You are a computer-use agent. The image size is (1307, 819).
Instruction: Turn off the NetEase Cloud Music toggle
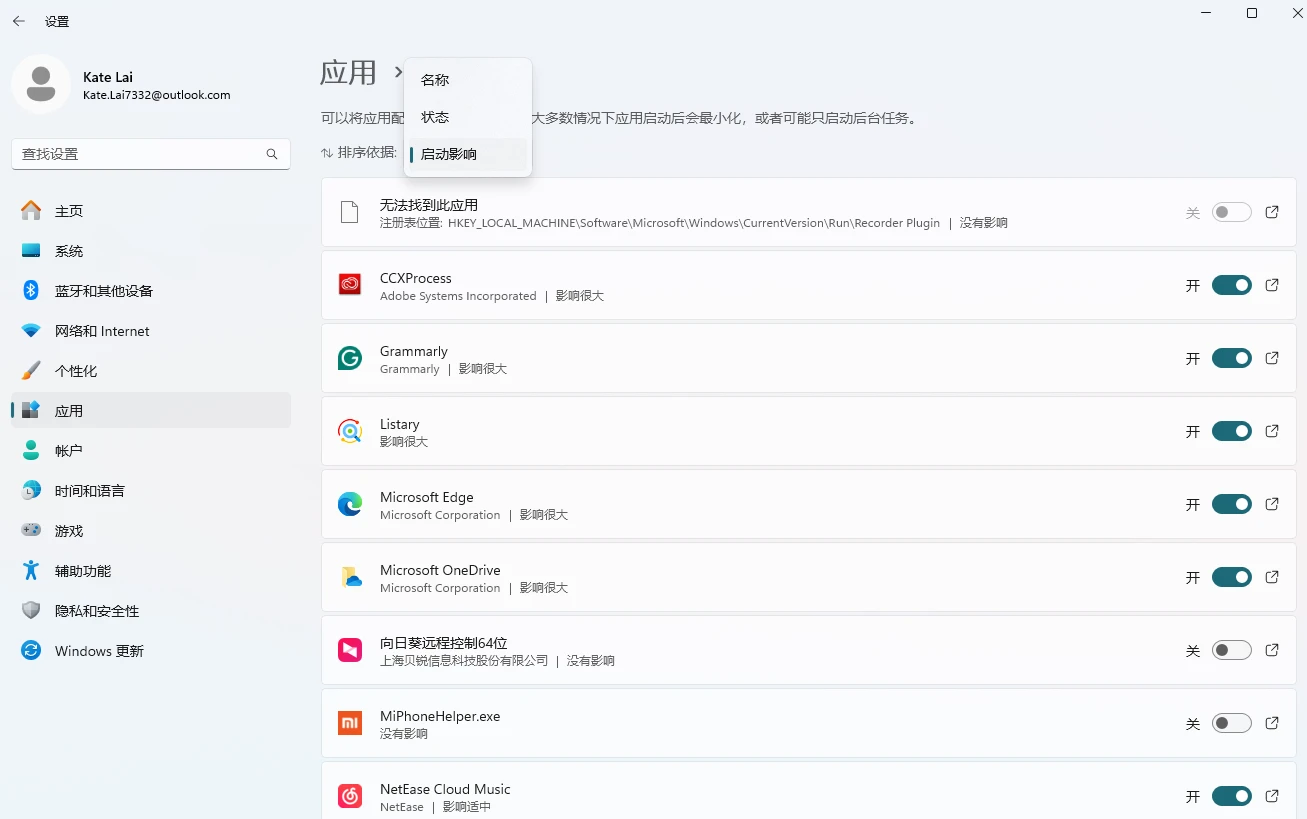tap(1231, 796)
